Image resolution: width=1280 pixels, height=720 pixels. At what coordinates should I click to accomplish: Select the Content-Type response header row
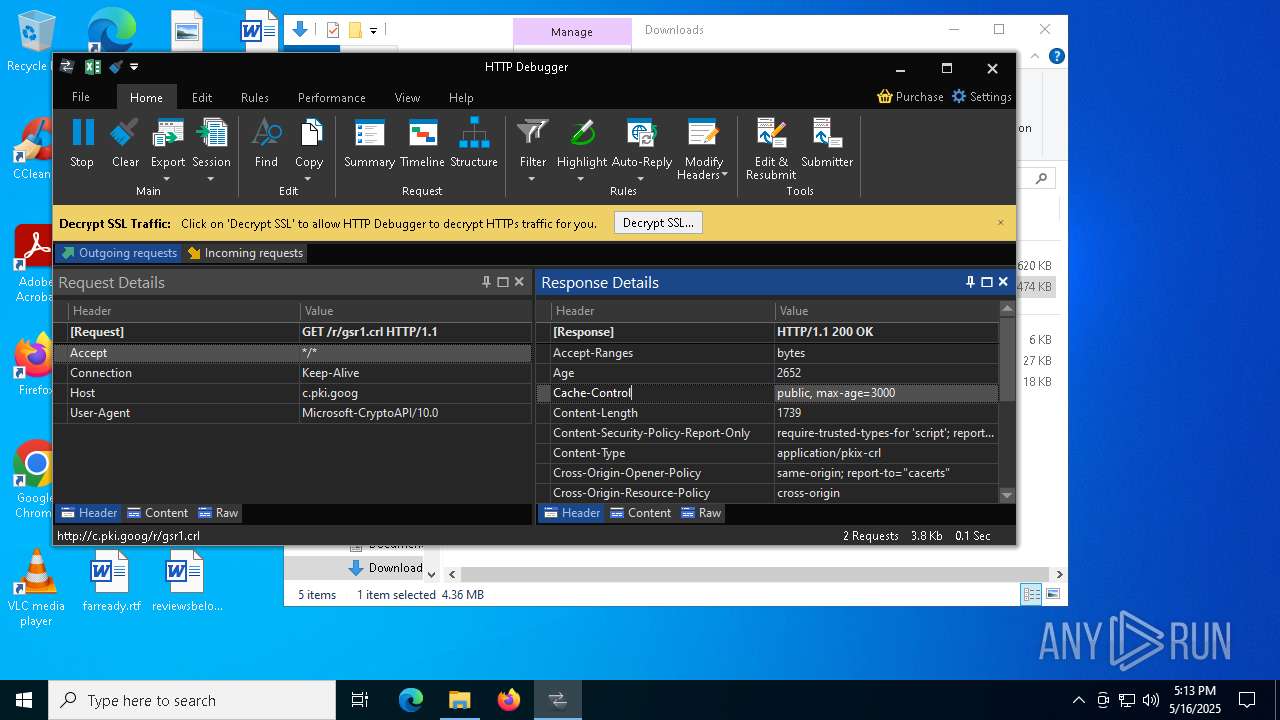768,453
